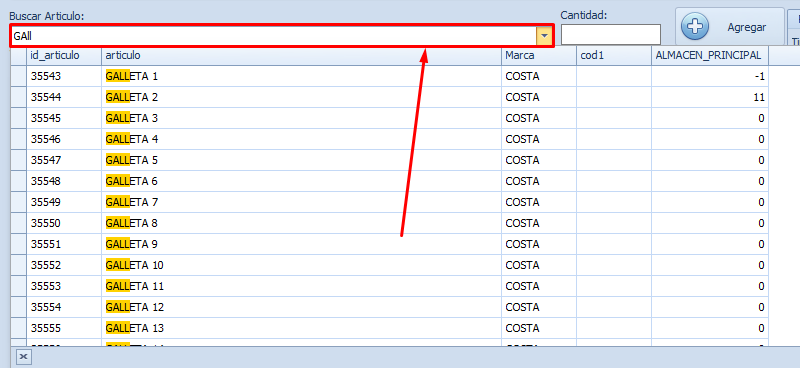
Task: Click id 35548 cell
Action: 64,181
